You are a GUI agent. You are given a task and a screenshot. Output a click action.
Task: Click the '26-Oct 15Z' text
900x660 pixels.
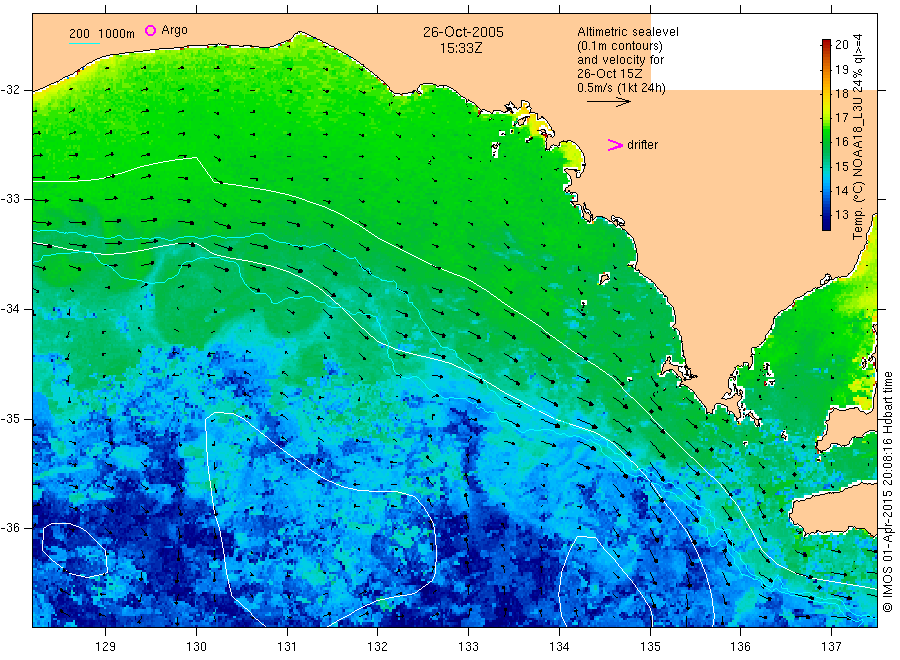point(610,73)
